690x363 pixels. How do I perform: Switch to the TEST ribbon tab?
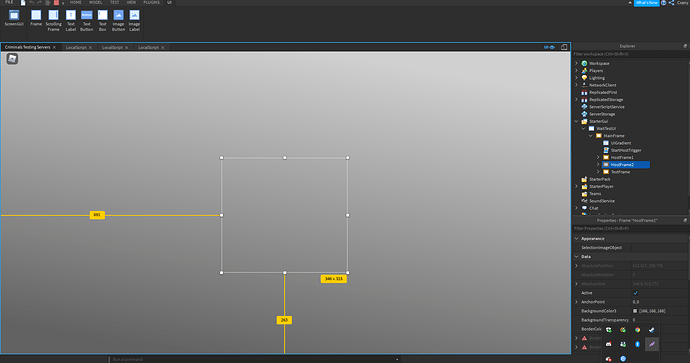pos(114,3)
